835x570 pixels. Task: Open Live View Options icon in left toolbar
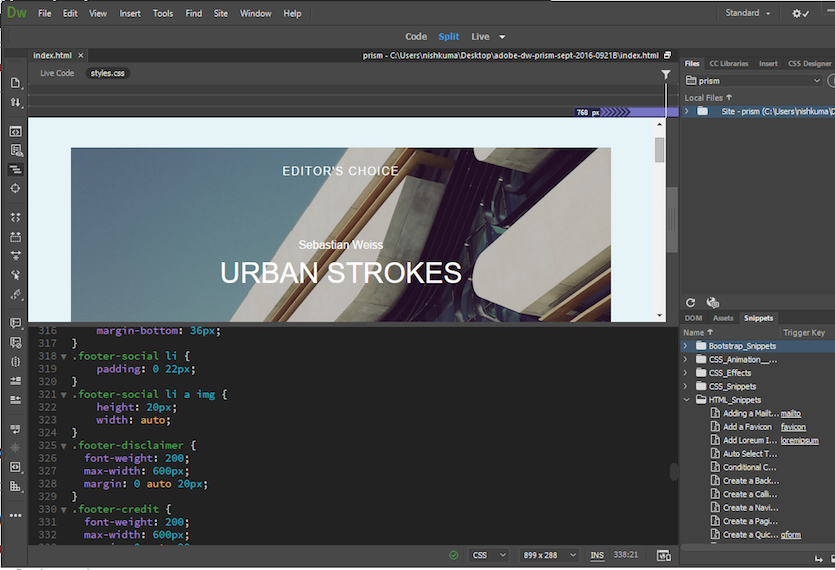[15, 131]
